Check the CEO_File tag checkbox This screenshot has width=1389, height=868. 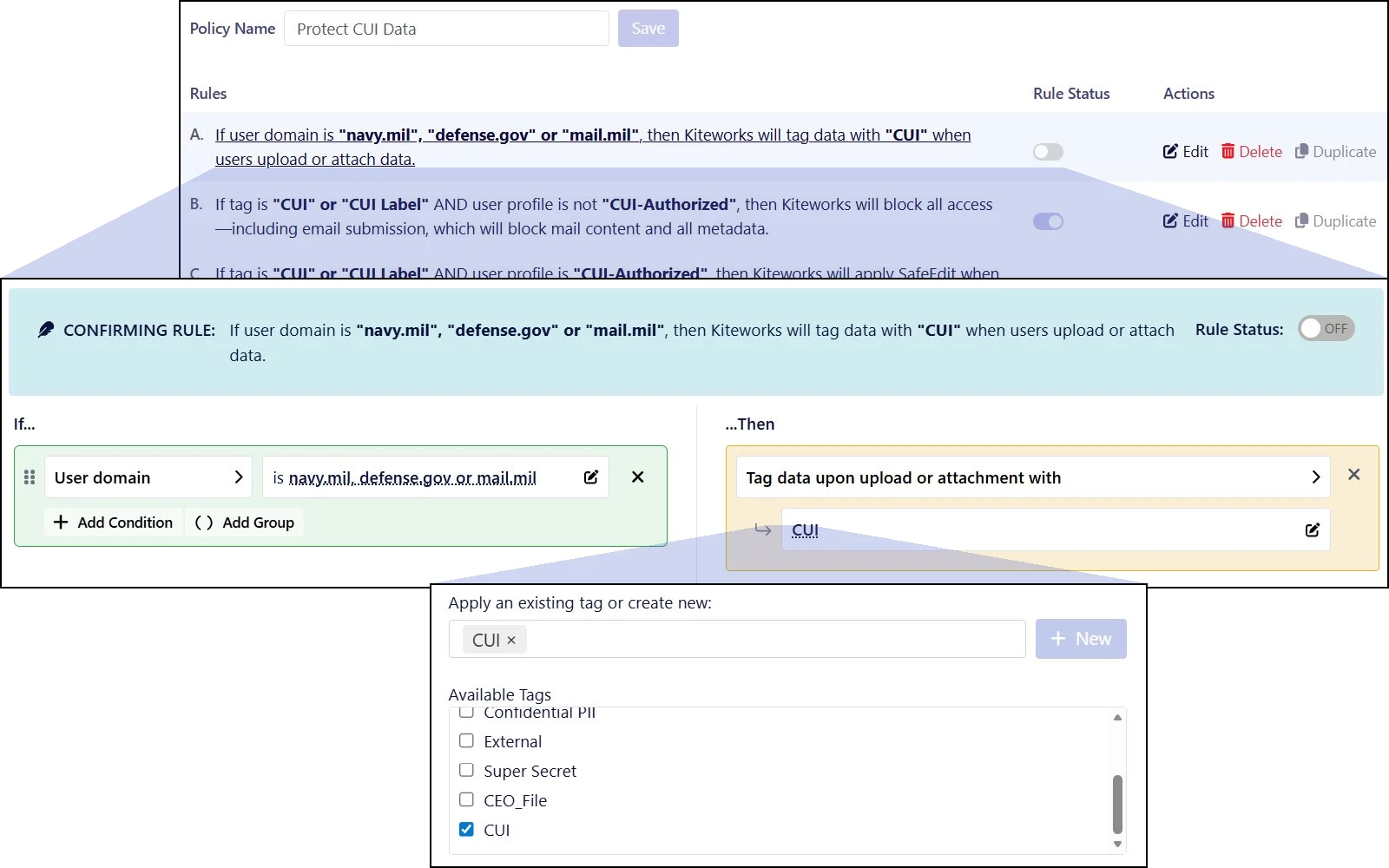[466, 800]
